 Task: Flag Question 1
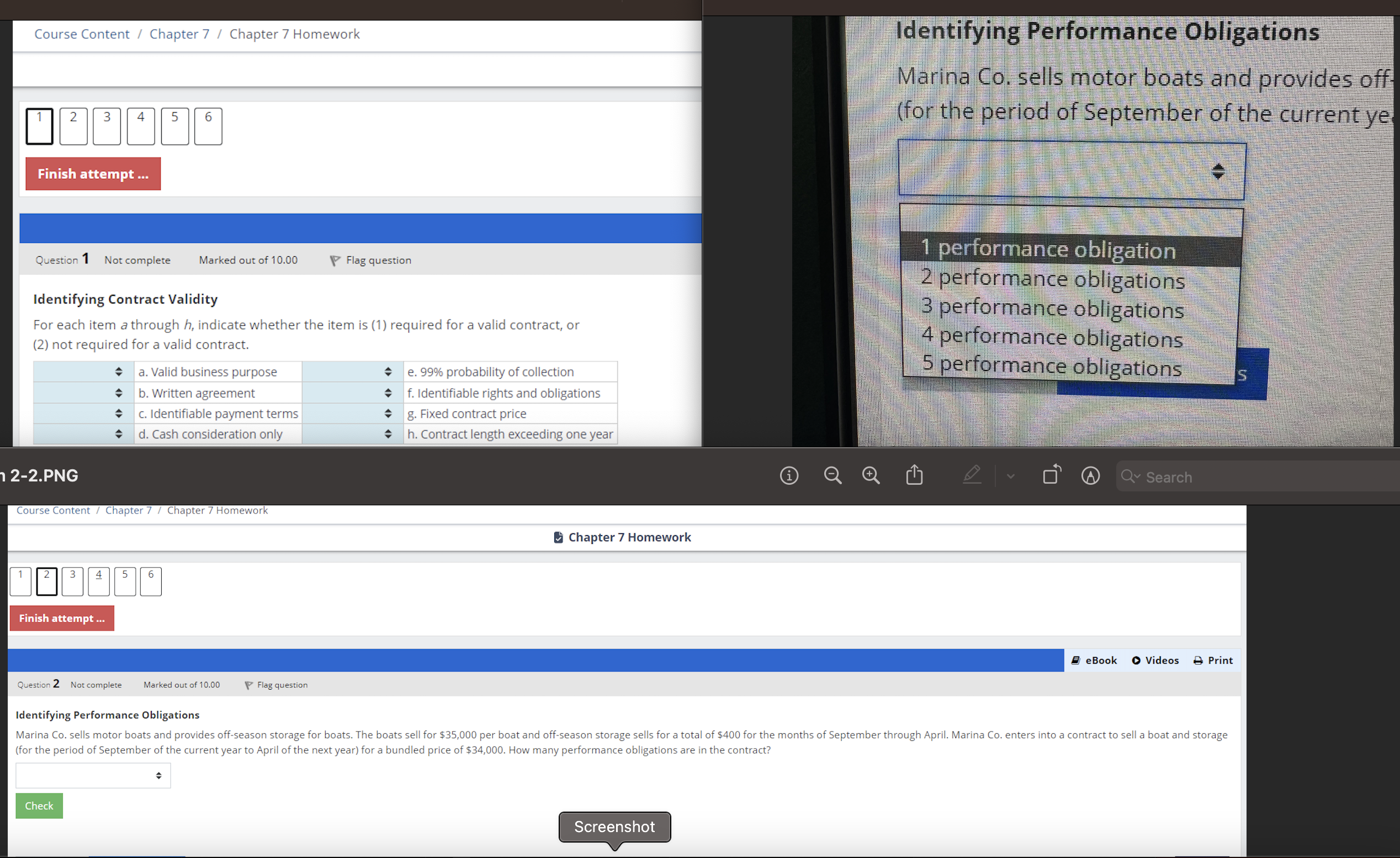tap(370, 259)
